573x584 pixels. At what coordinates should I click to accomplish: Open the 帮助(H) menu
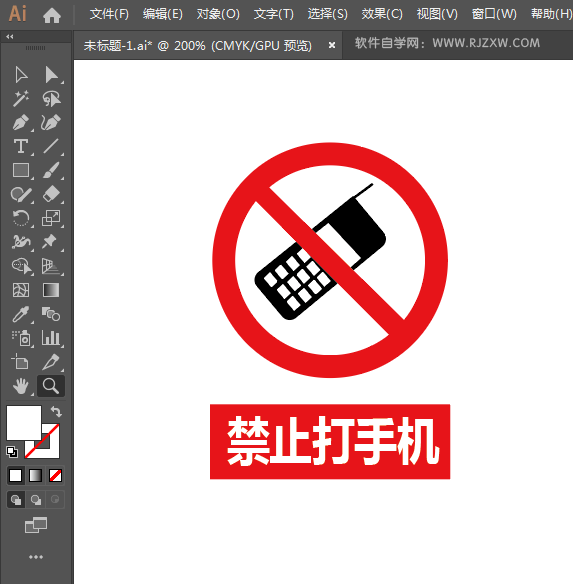pos(551,14)
